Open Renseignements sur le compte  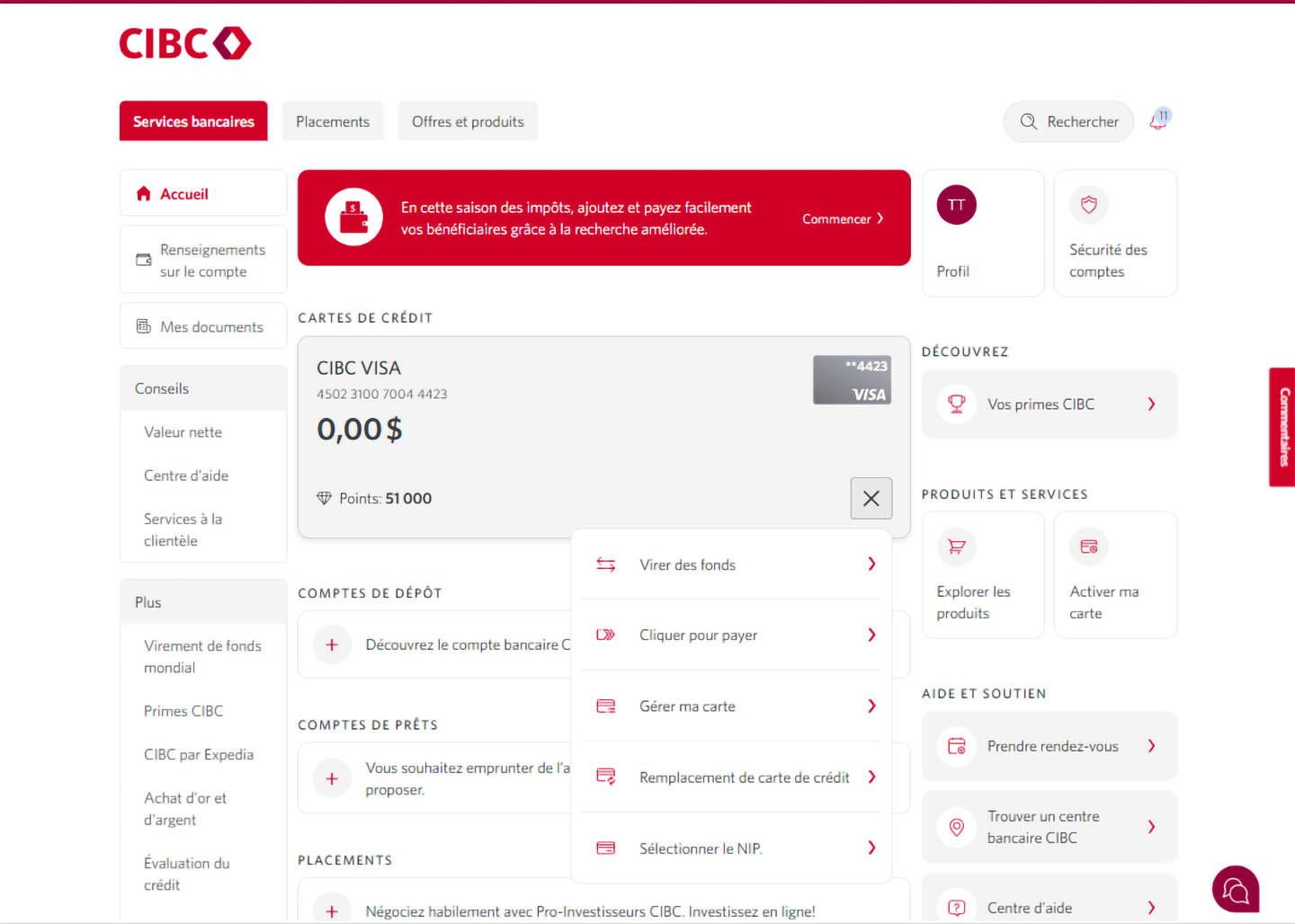click(203, 260)
